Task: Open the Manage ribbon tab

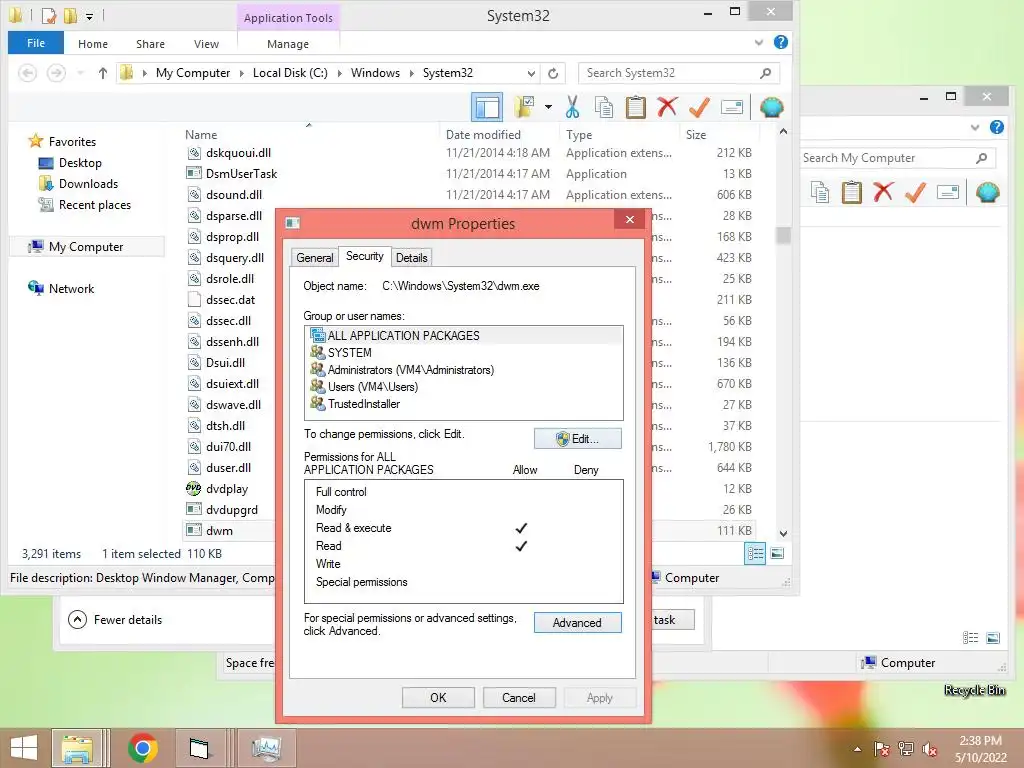Action: pos(288,44)
